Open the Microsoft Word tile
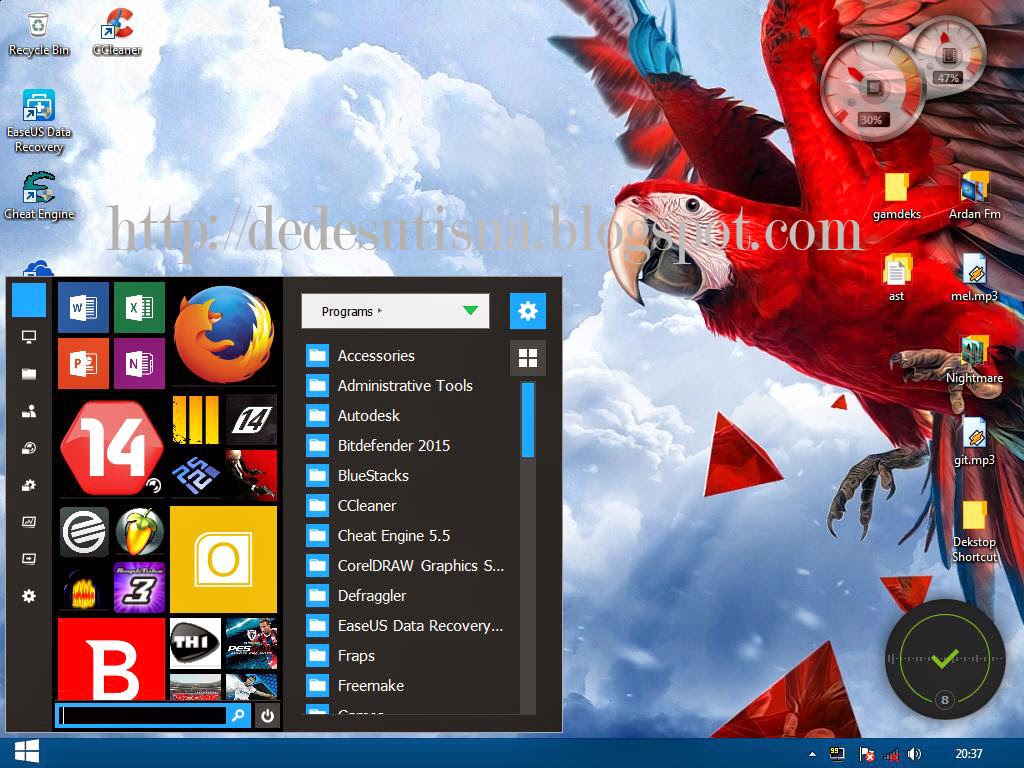Screen dimensions: 1024x768 point(84,308)
